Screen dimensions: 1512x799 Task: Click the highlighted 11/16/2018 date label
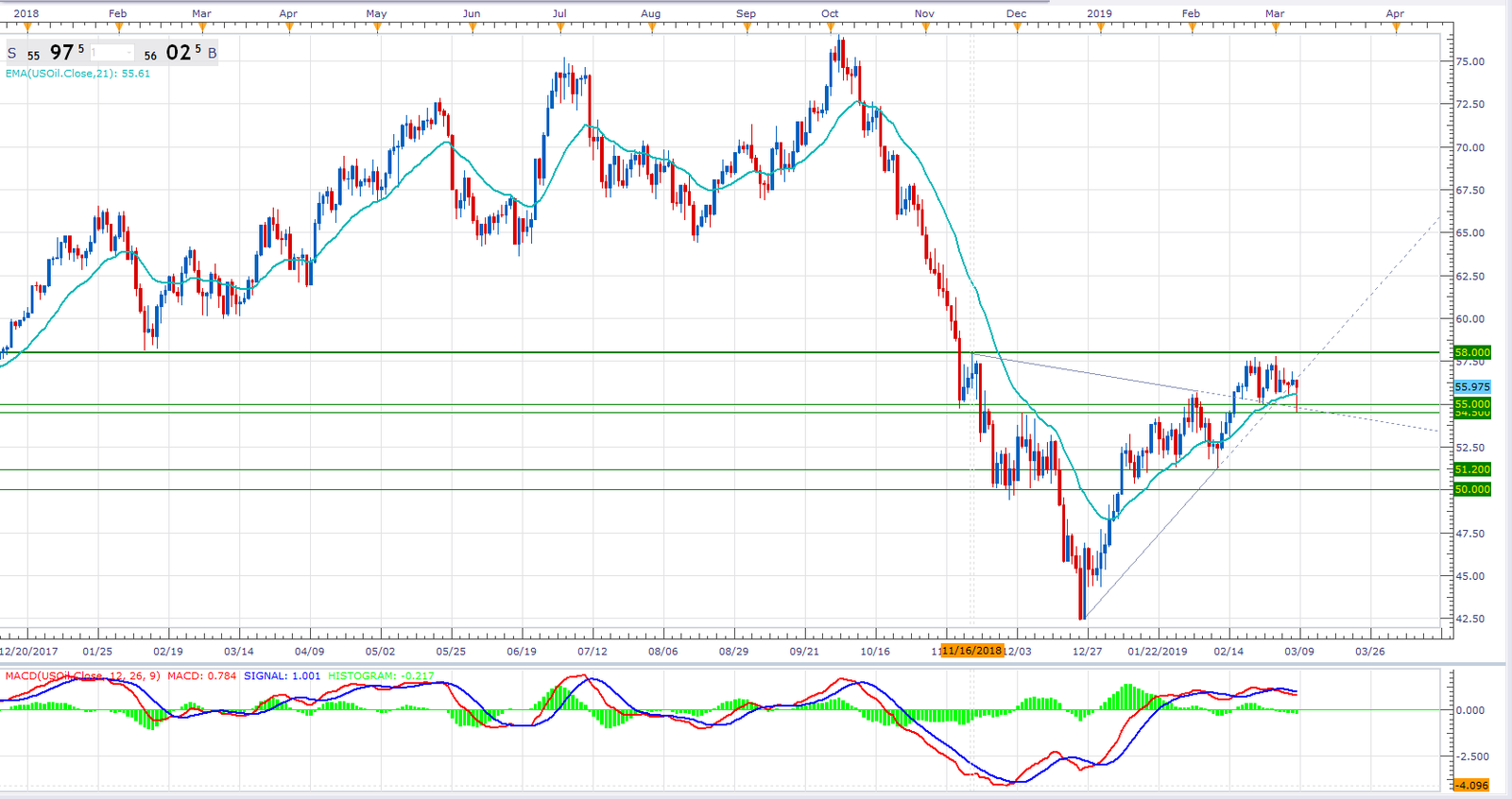click(971, 651)
